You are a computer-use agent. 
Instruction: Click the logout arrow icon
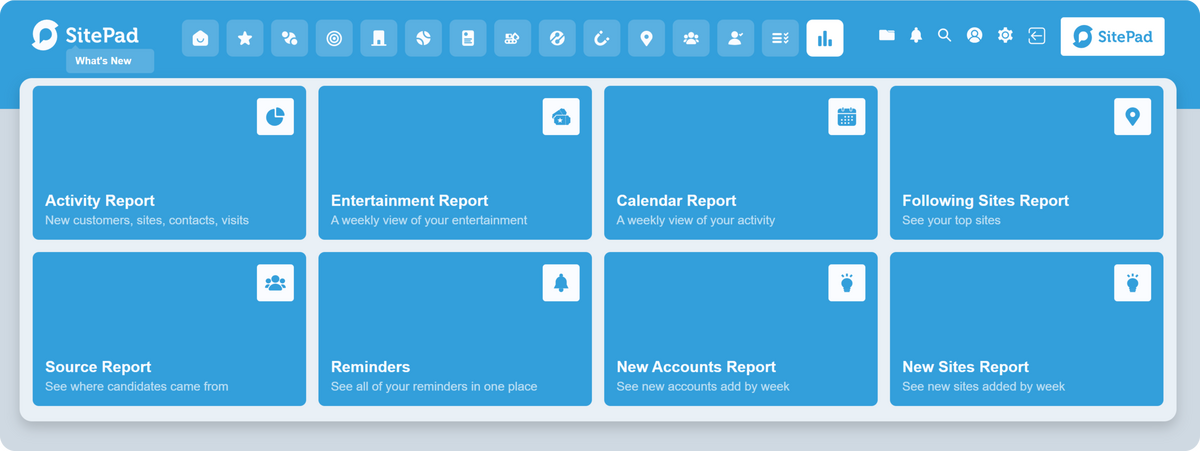tap(1037, 36)
